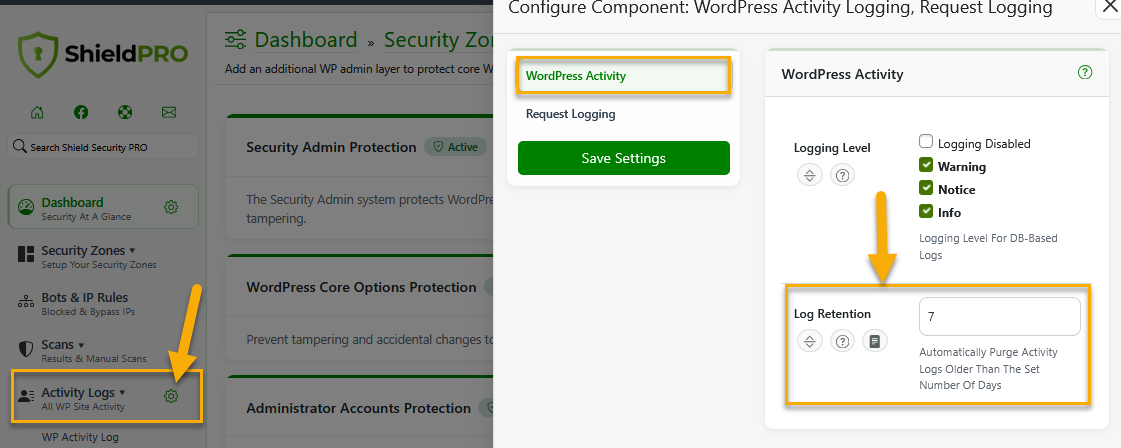Click the search magnifier icon
The width and height of the screenshot is (1121, 448).
coord(20,146)
